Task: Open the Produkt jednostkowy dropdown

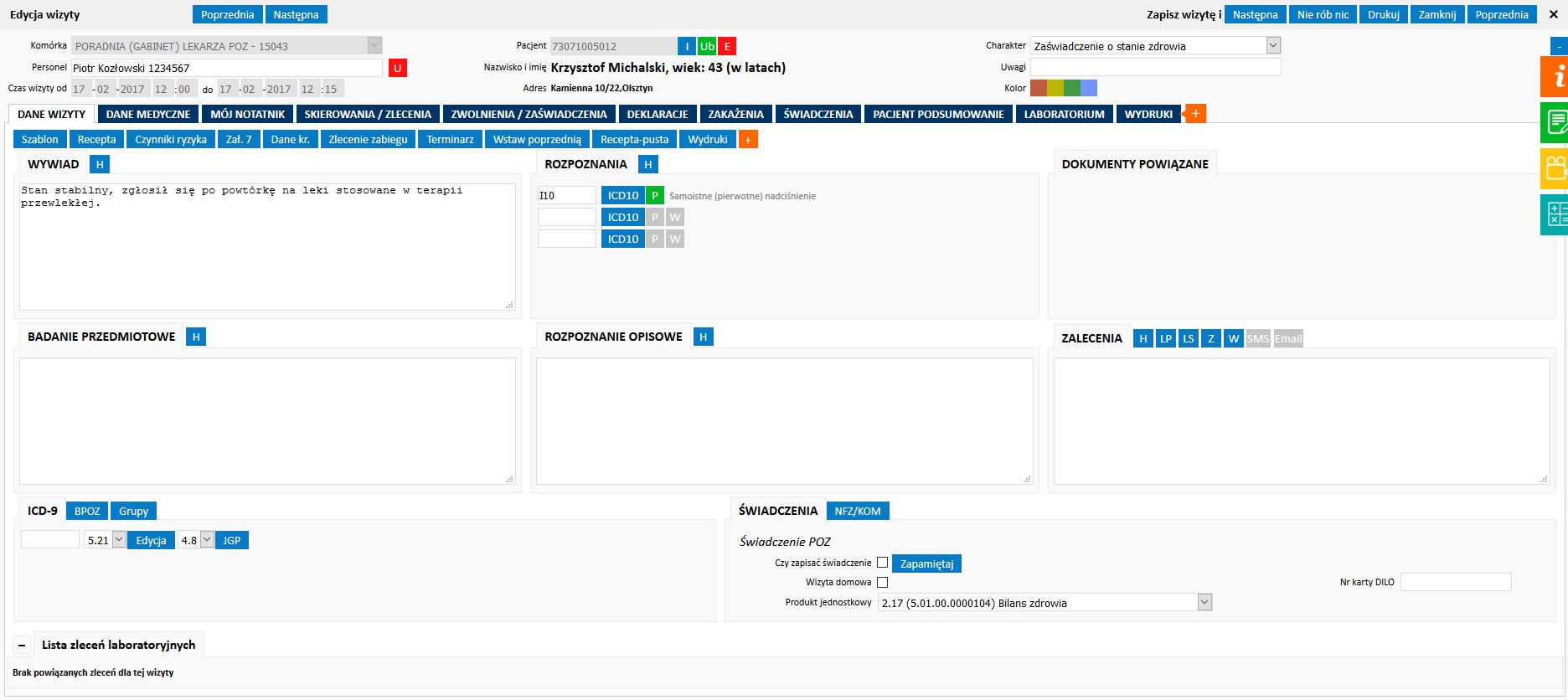Action: (1204, 602)
